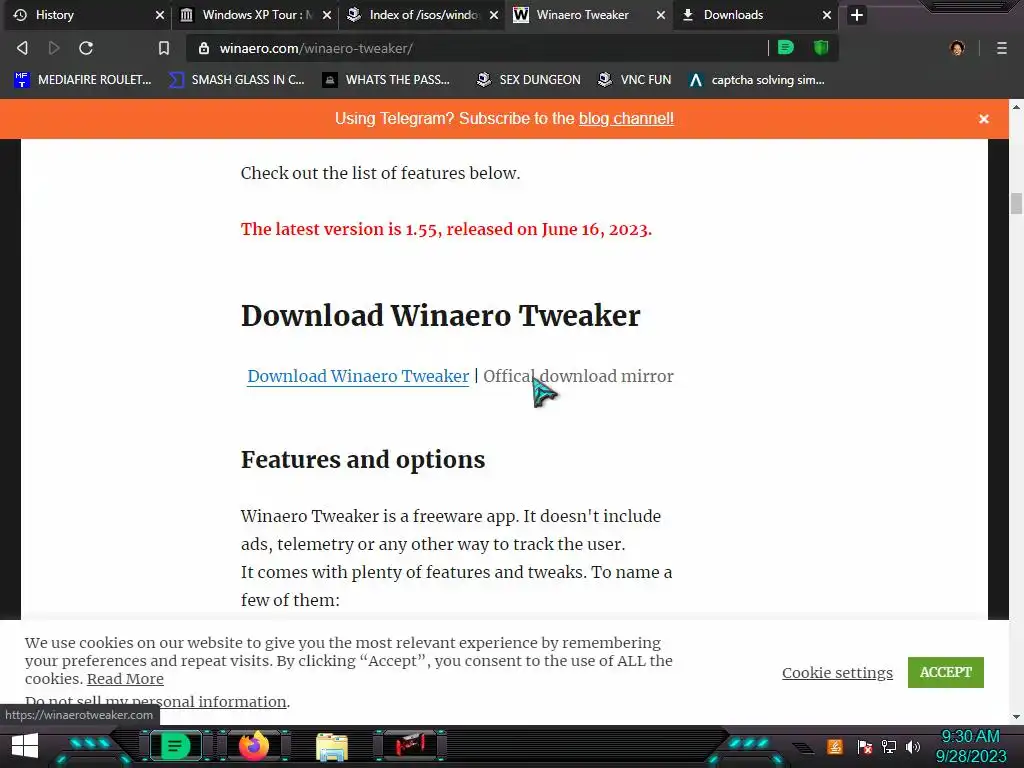Close the History tab
The image size is (1024, 768).
159,15
